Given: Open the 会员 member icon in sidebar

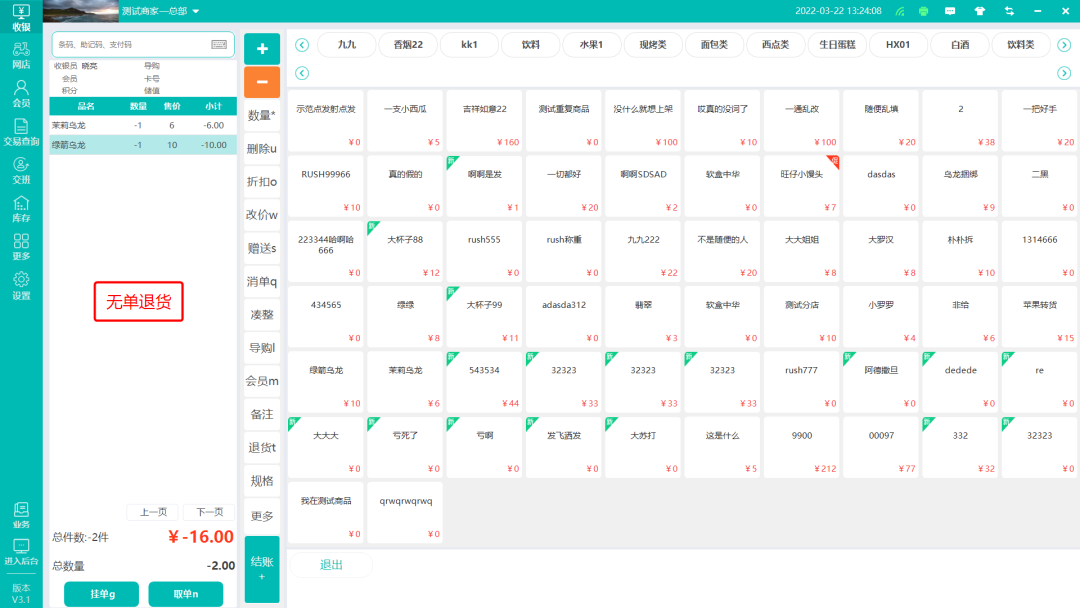Looking at the screenshot, I should (21, 93).
